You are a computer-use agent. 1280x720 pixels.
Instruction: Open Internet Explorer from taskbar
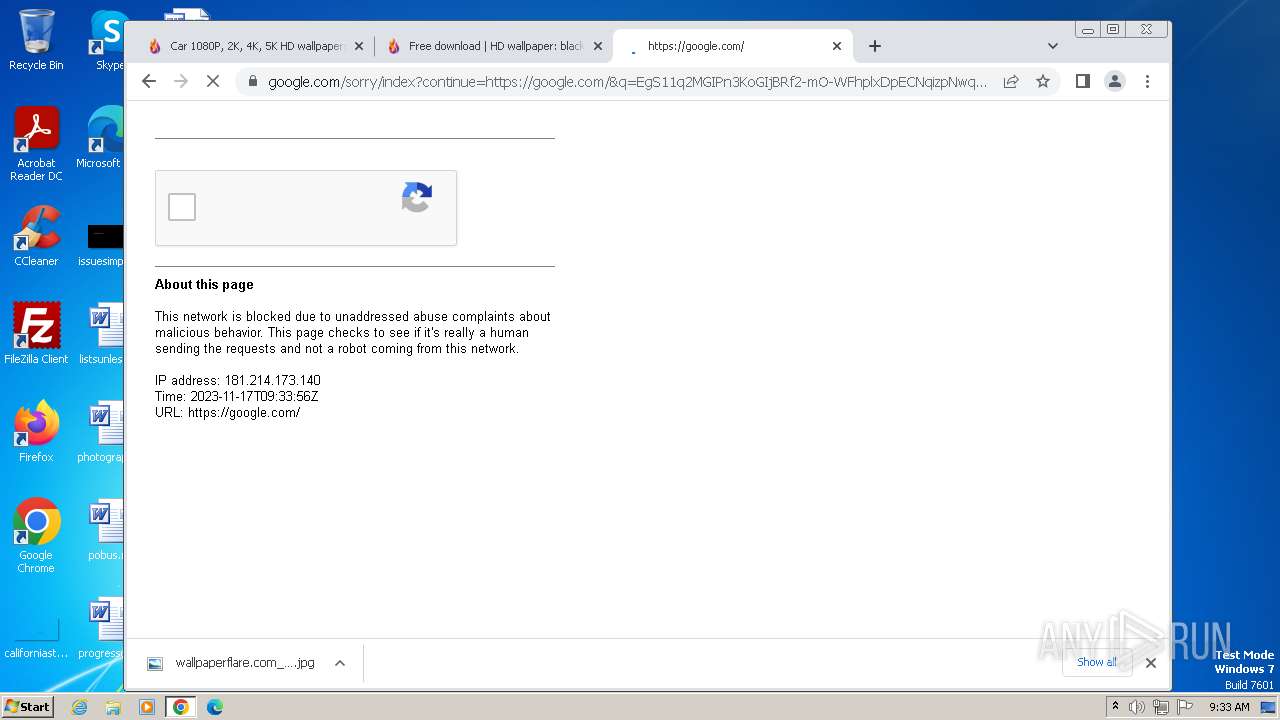point(80,707)
